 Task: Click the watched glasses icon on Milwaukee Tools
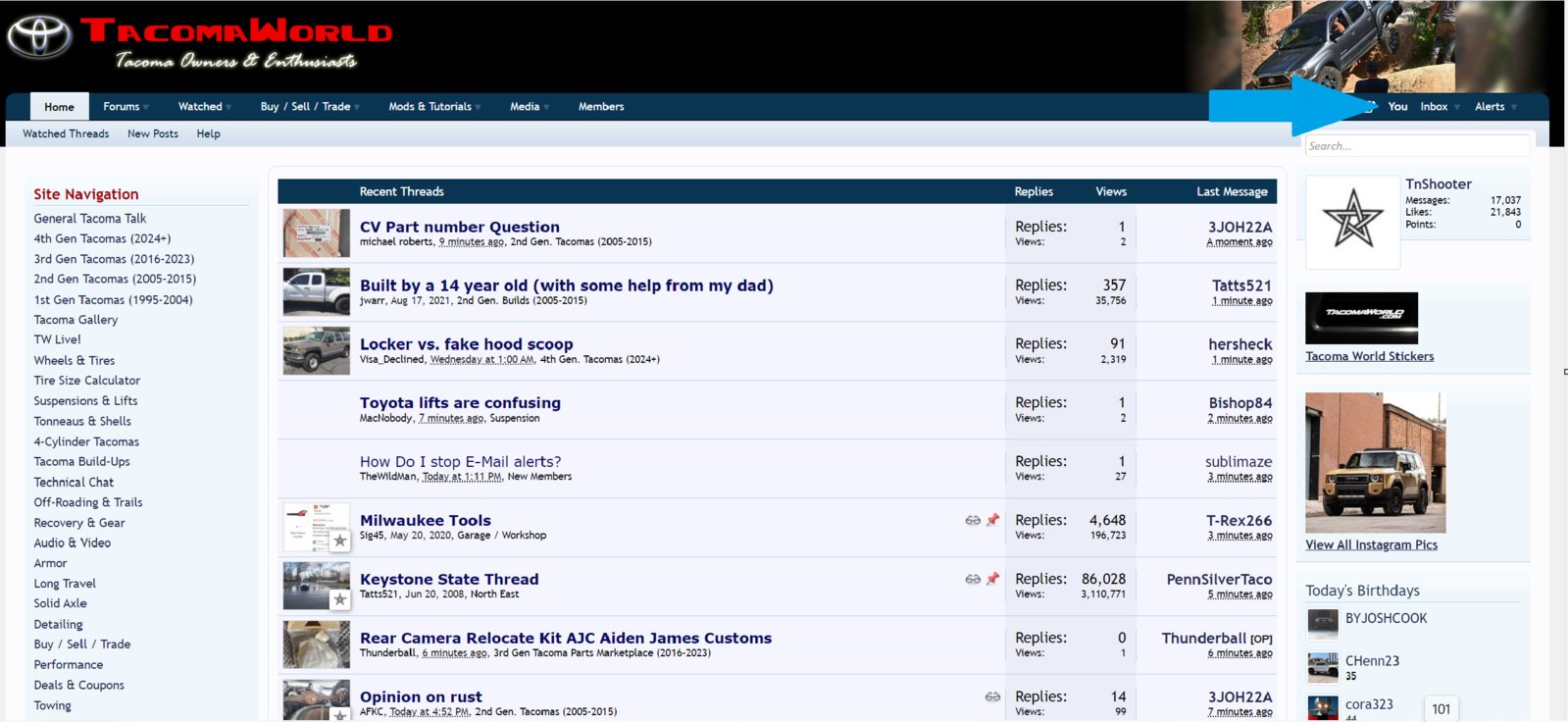pyautogui.click(x=973, y=521)
